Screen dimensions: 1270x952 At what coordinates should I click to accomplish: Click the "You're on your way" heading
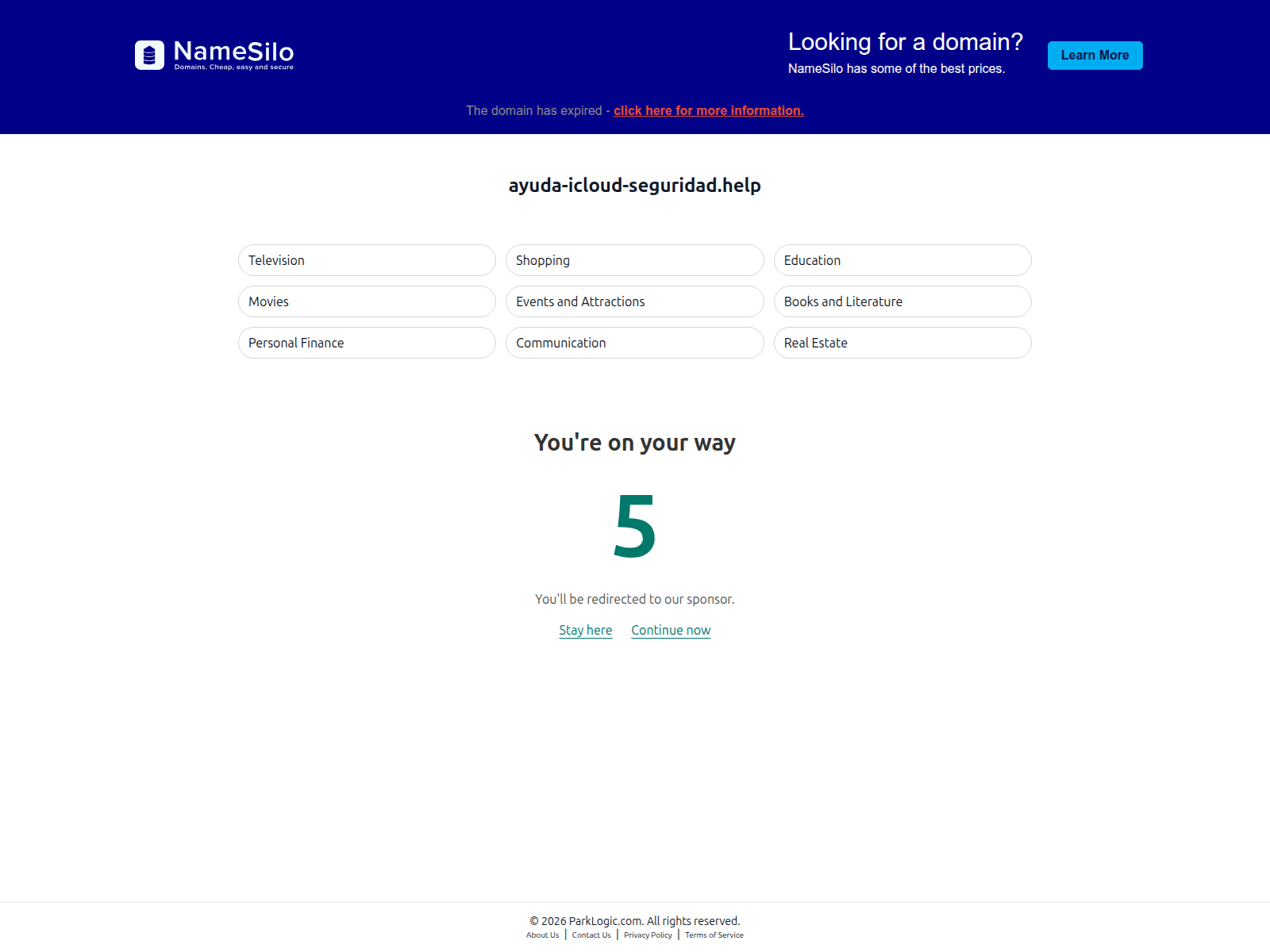coord(635,443)
